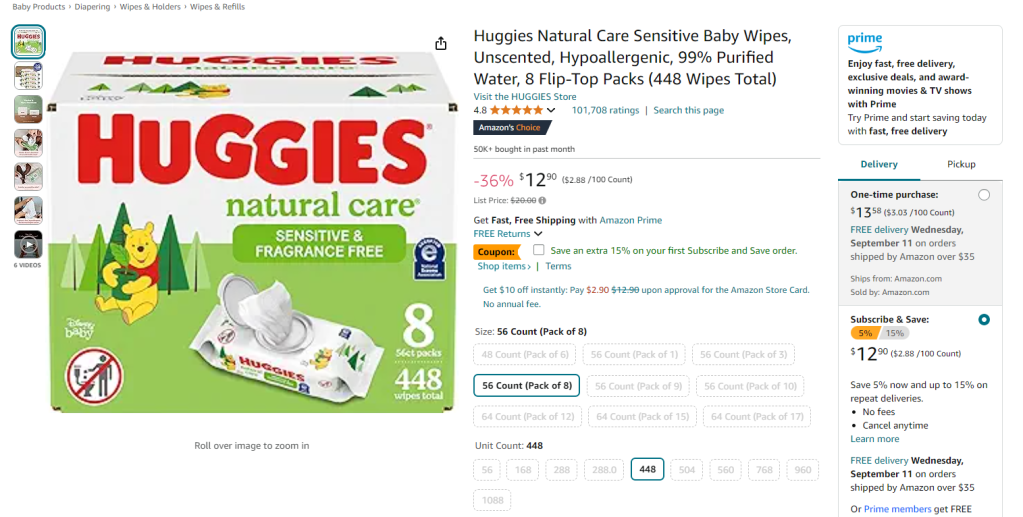Click the Amazon's Choice badge

[507, 128]
